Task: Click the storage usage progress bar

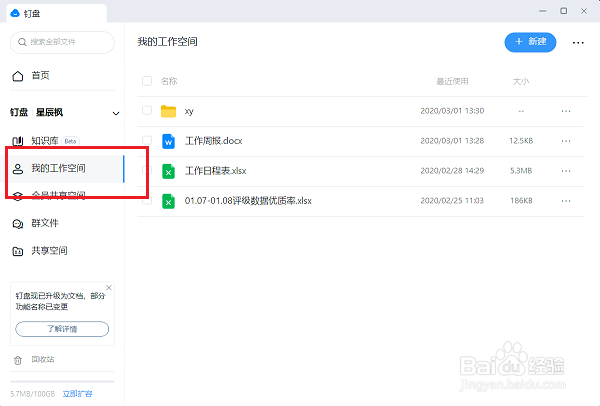Action: click(62, 382)
